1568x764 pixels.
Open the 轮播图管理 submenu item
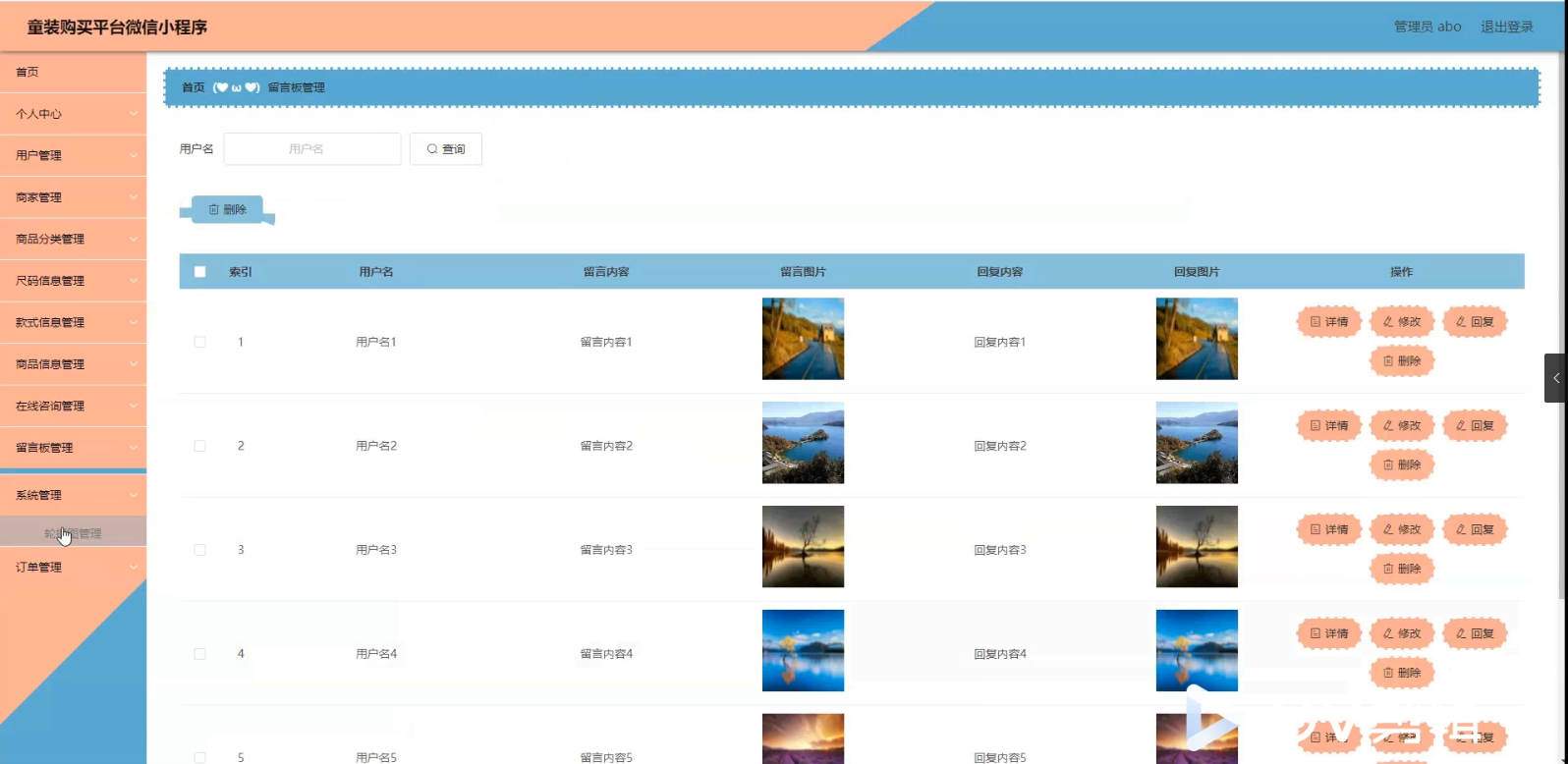click(x=73, y=533)
